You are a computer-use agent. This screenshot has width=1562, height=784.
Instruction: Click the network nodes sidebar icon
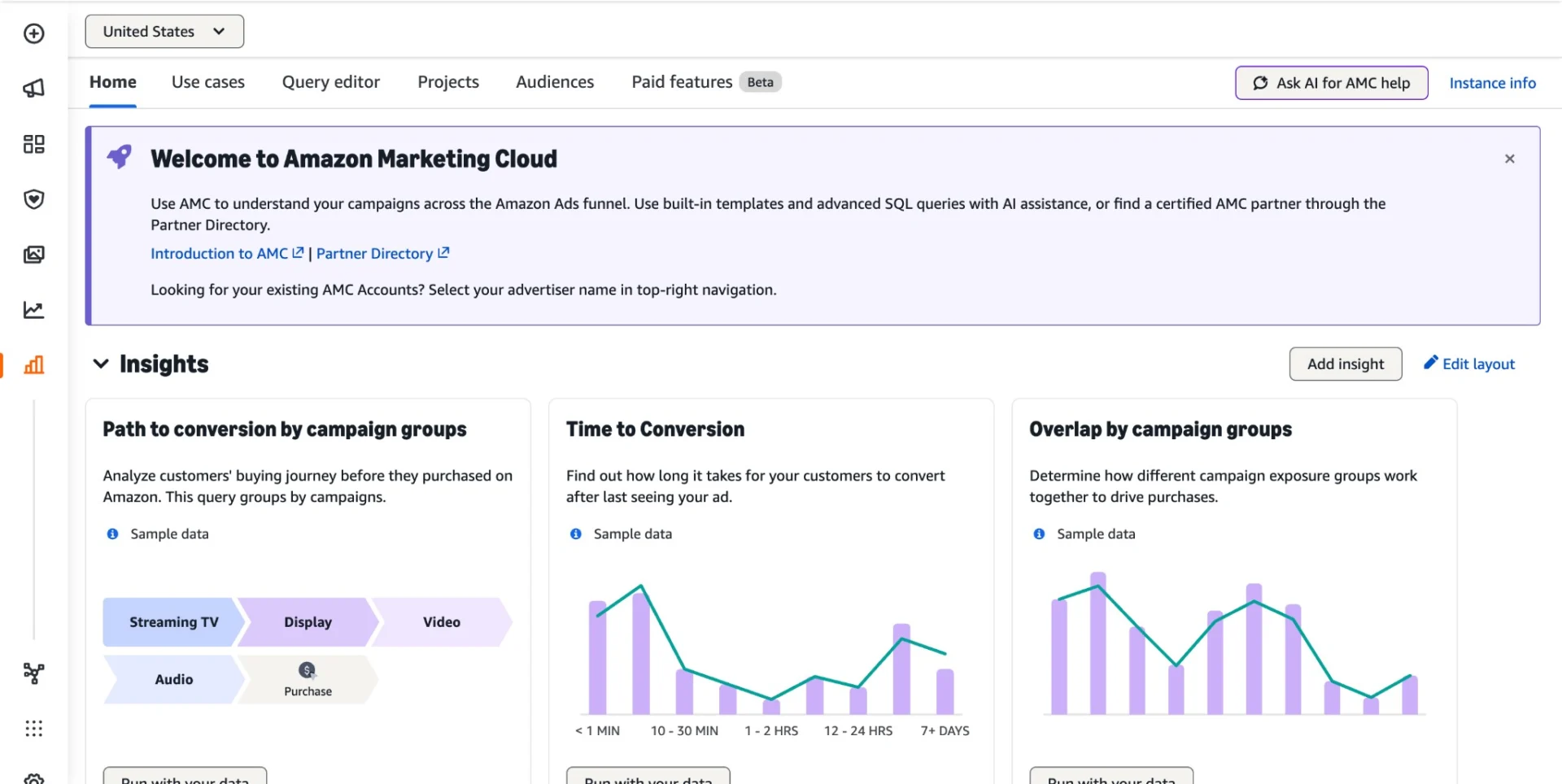click(x=33, y=673)
